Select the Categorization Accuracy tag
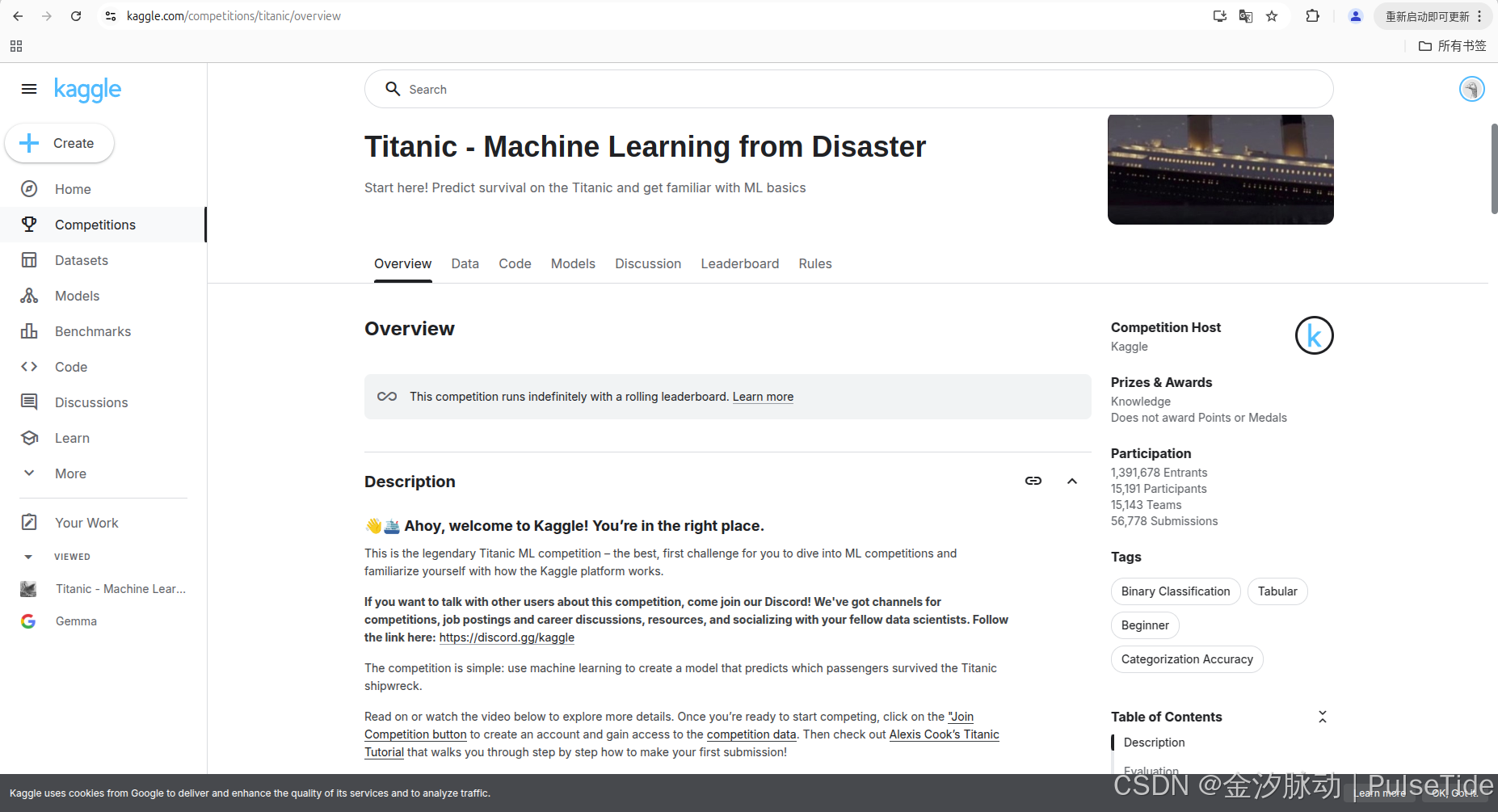Image resolution: width=1498 pixels, height=812 pixels. [x=1187, y=659]
